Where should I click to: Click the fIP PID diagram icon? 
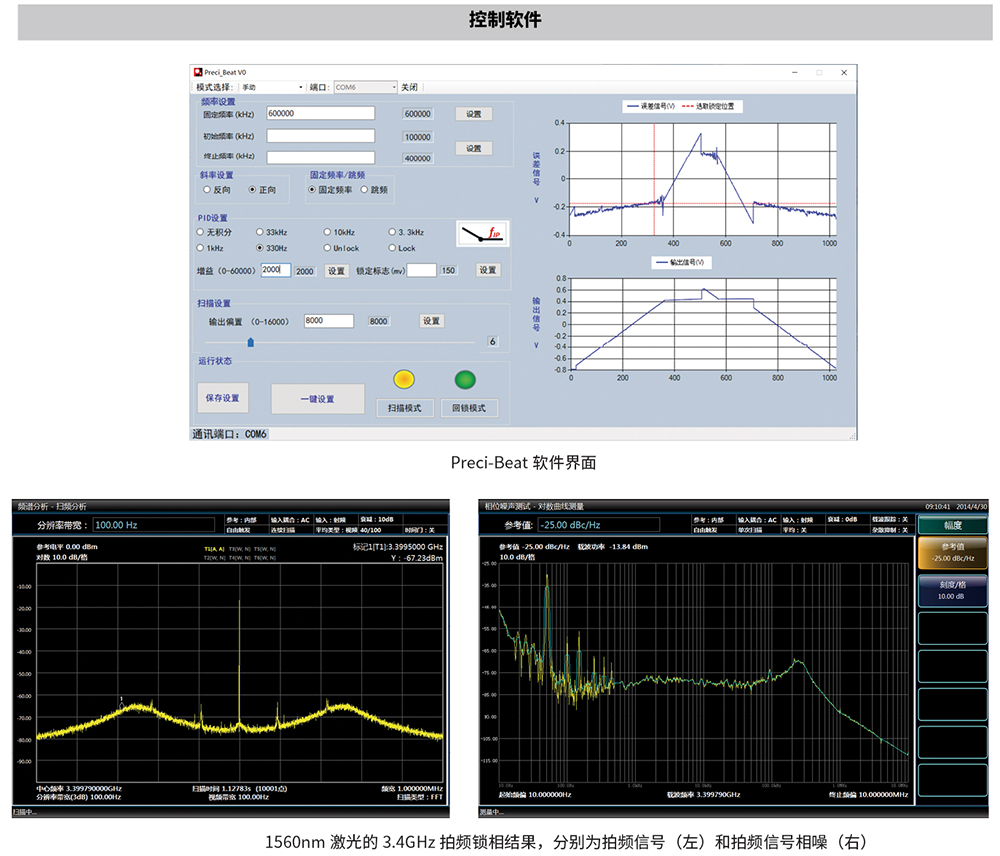(x=483, y=234)
